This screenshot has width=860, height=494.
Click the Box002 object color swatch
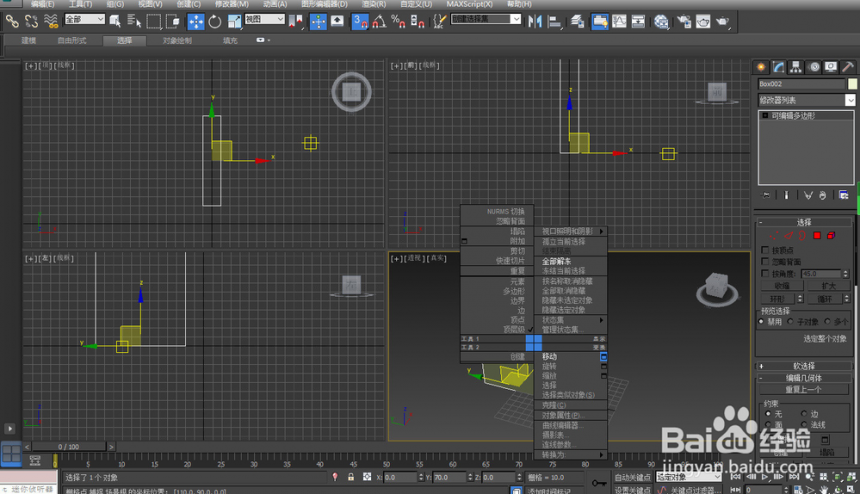coord(852,84)
